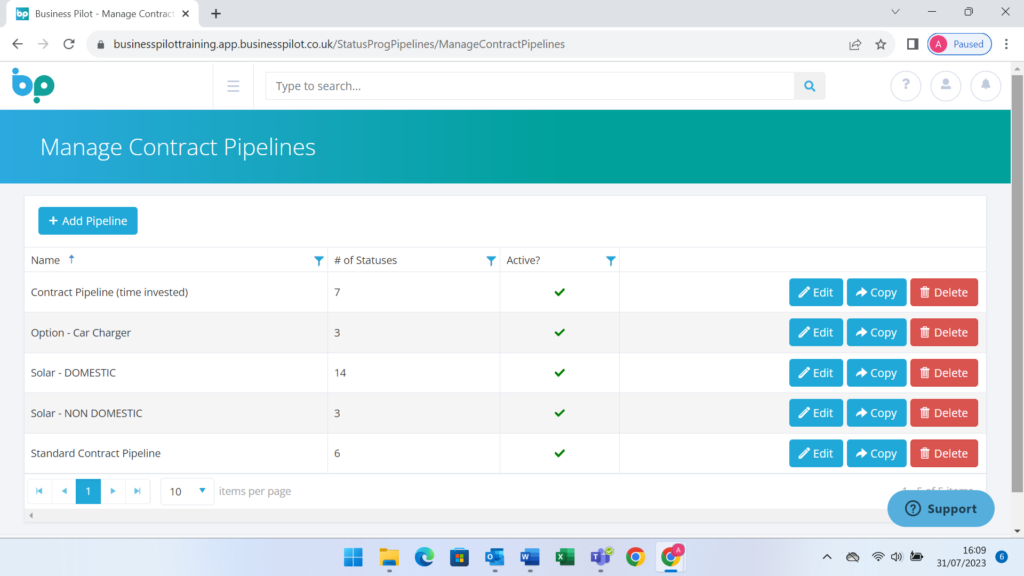Open Excel from the Windows taskbar
Viewport: 1024px width, 576px height.
(565, 557)
